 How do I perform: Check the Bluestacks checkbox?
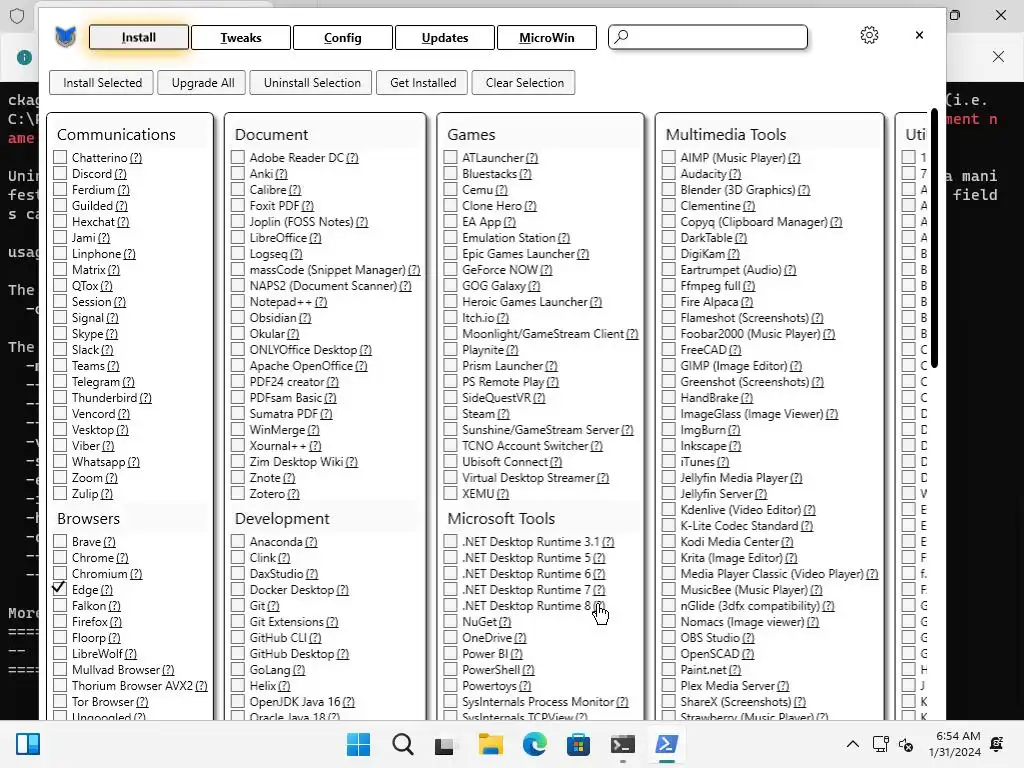[x=450, y=174]
